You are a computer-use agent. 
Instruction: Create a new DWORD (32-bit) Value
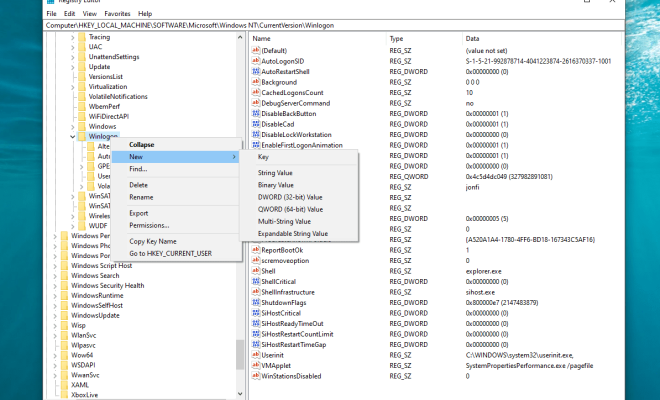(x=299, y=197)
